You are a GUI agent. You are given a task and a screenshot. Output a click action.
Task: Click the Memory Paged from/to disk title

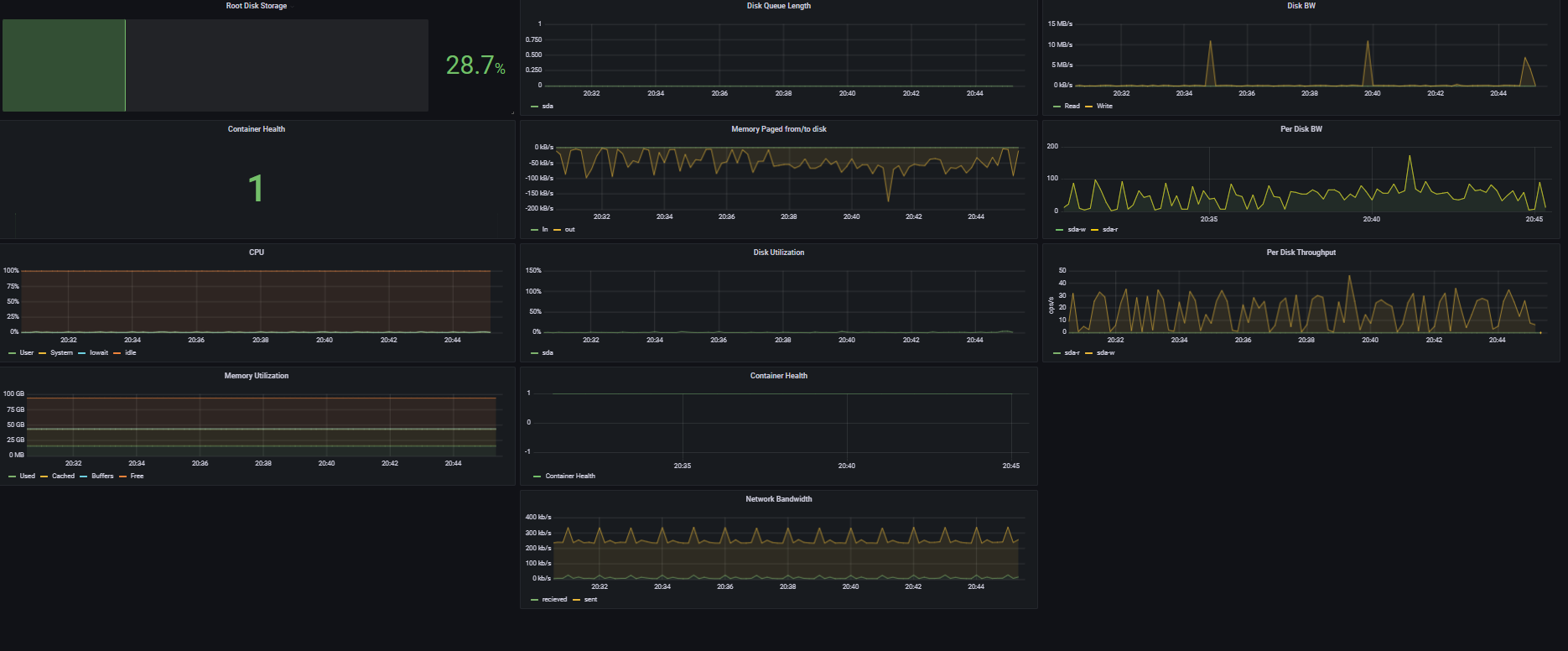[778, 129]
